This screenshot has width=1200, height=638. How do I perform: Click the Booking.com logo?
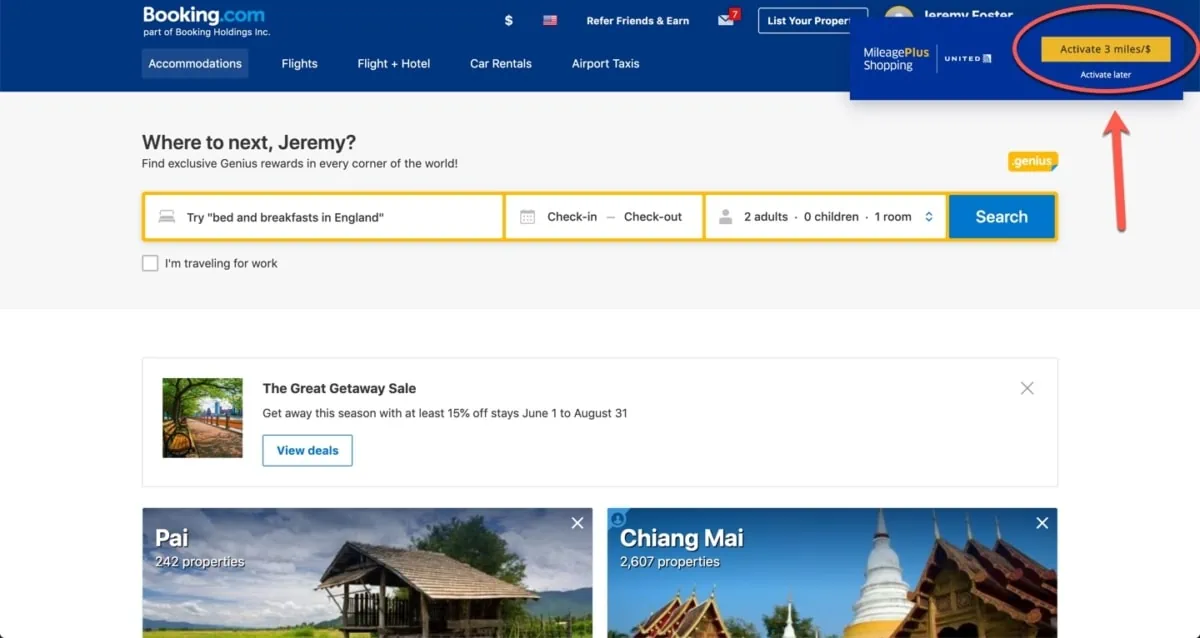(x=203, y=15)
